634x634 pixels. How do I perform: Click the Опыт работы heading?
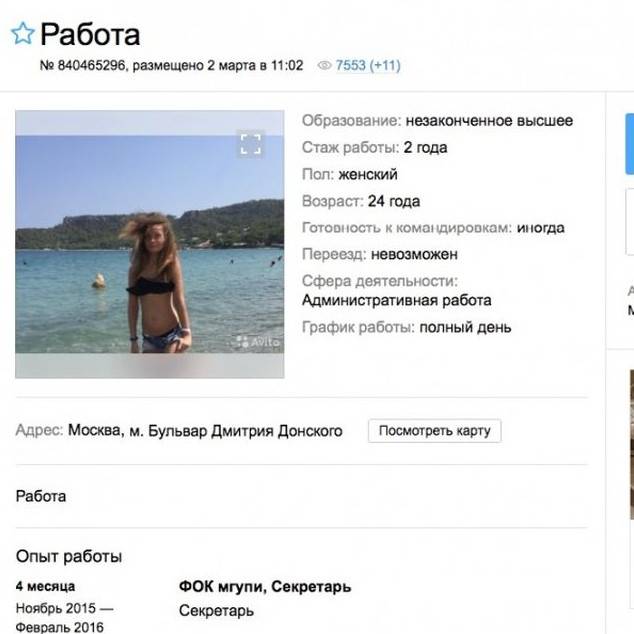coord(69,556)
